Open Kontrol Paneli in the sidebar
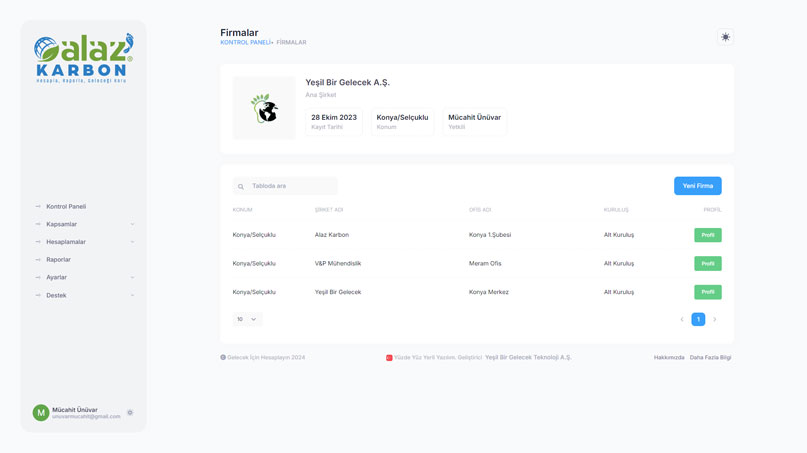The image size is (807, 453). tap(66, 206)
